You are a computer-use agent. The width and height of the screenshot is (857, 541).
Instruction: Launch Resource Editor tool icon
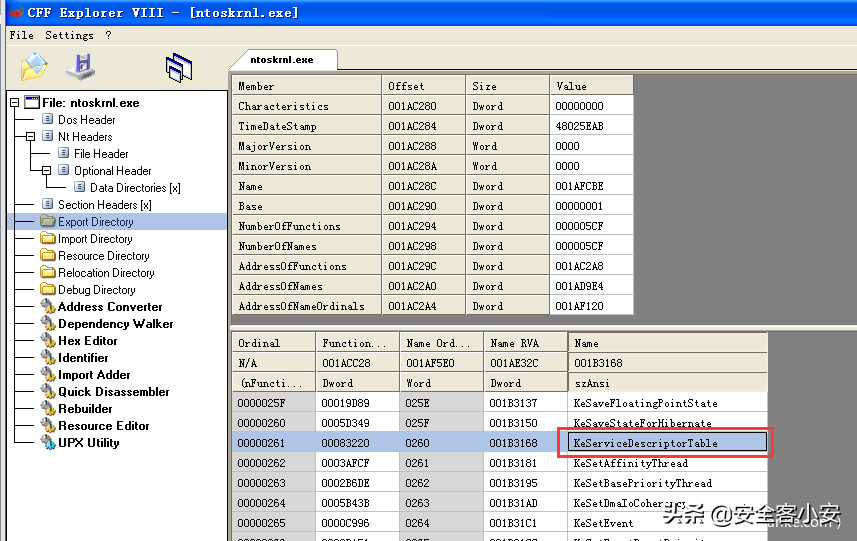pyautogui.click(x=48, y=425)
